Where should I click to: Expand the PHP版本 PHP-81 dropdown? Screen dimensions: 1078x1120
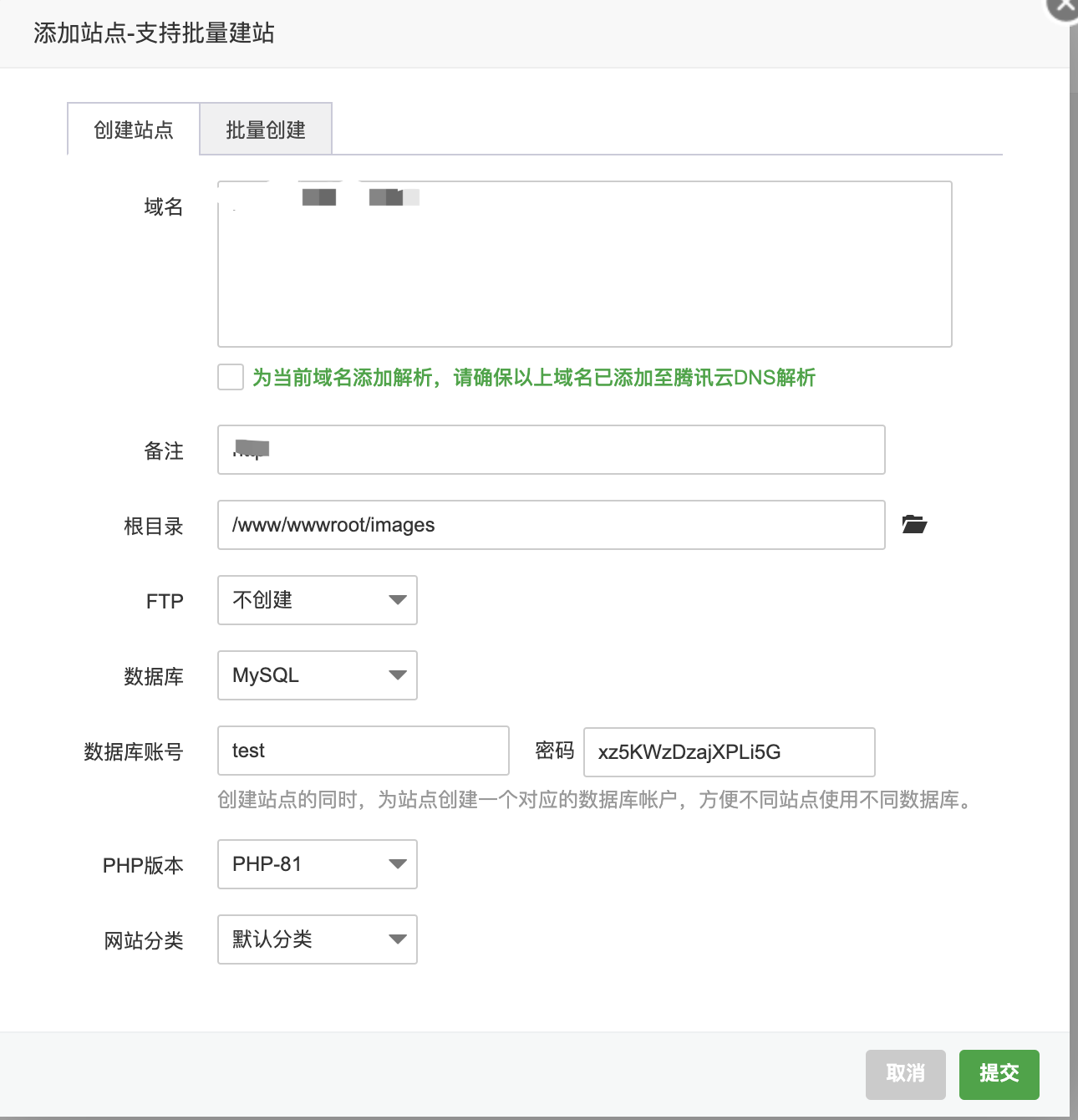318,864
